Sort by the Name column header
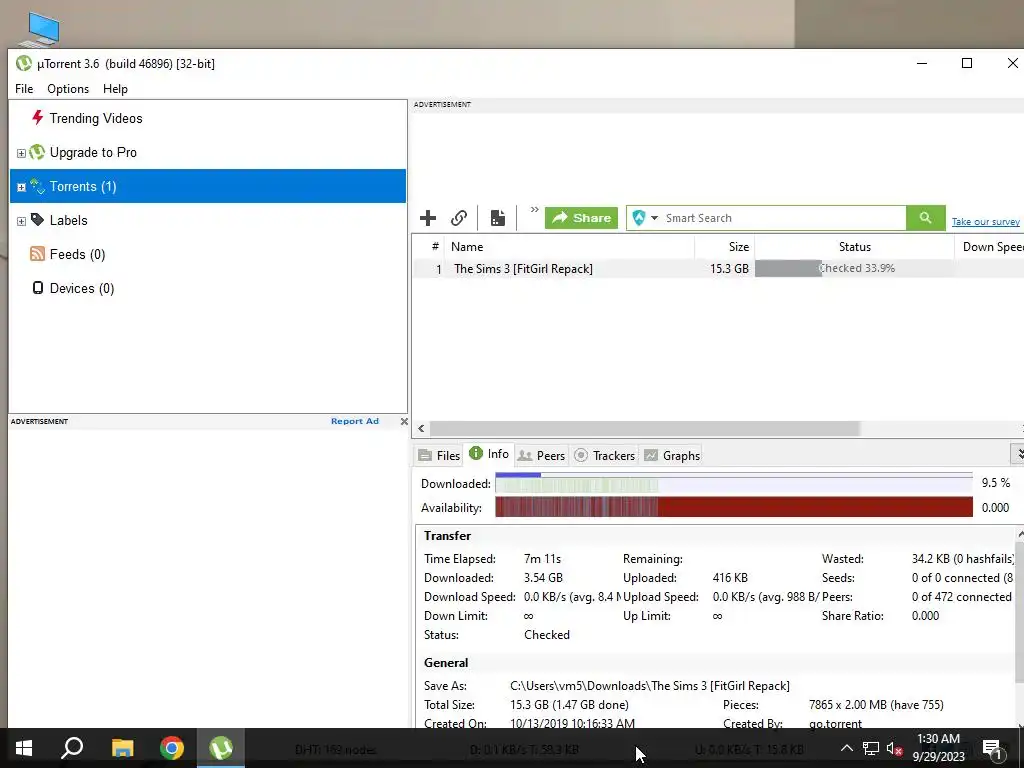The width and height of the screenshot is (1024, 768). coord(569,247)
